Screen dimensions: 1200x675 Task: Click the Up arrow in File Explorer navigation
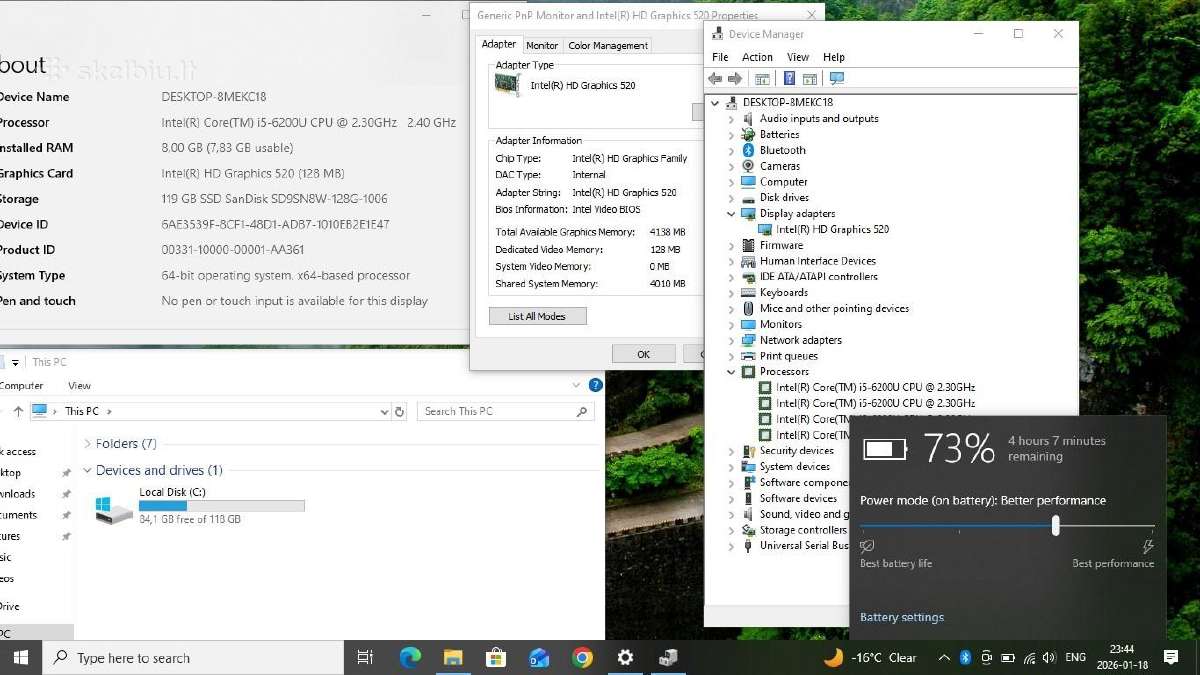click(x=18, y=411)
